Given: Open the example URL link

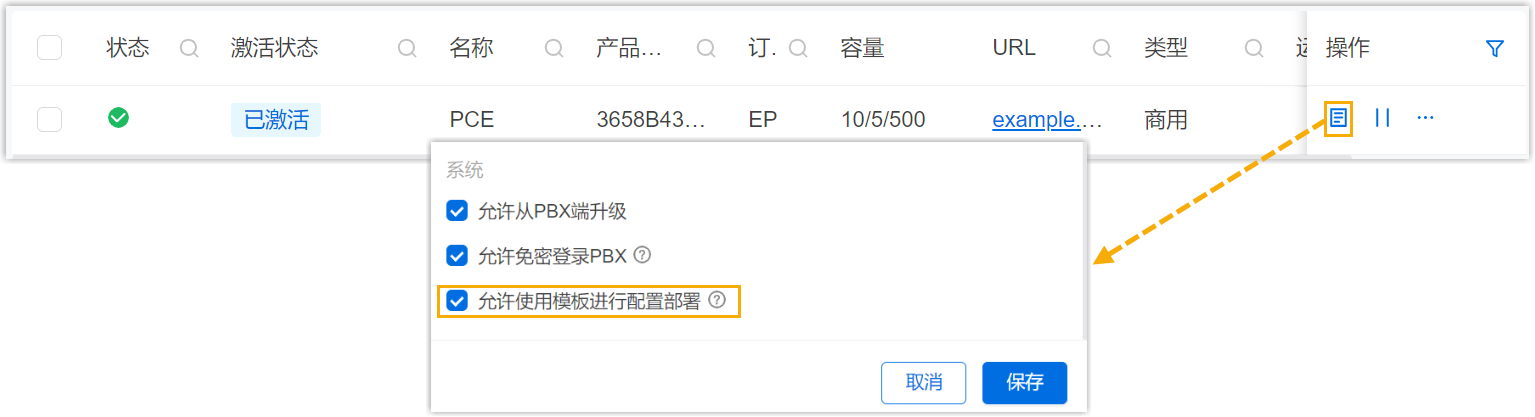Looking at the screenshot, I should [x=1047, y=120].
